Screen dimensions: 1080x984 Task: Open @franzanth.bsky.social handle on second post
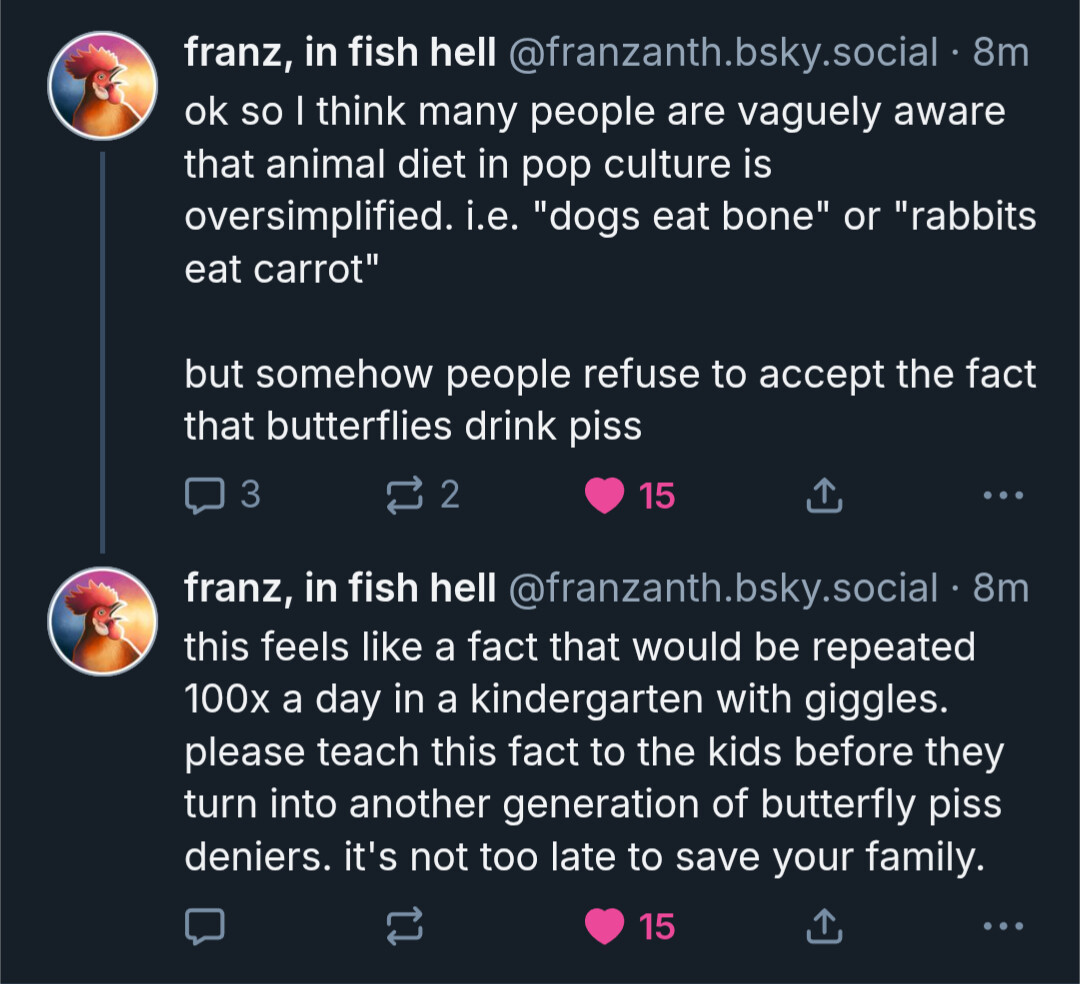(x=724, y=589)
